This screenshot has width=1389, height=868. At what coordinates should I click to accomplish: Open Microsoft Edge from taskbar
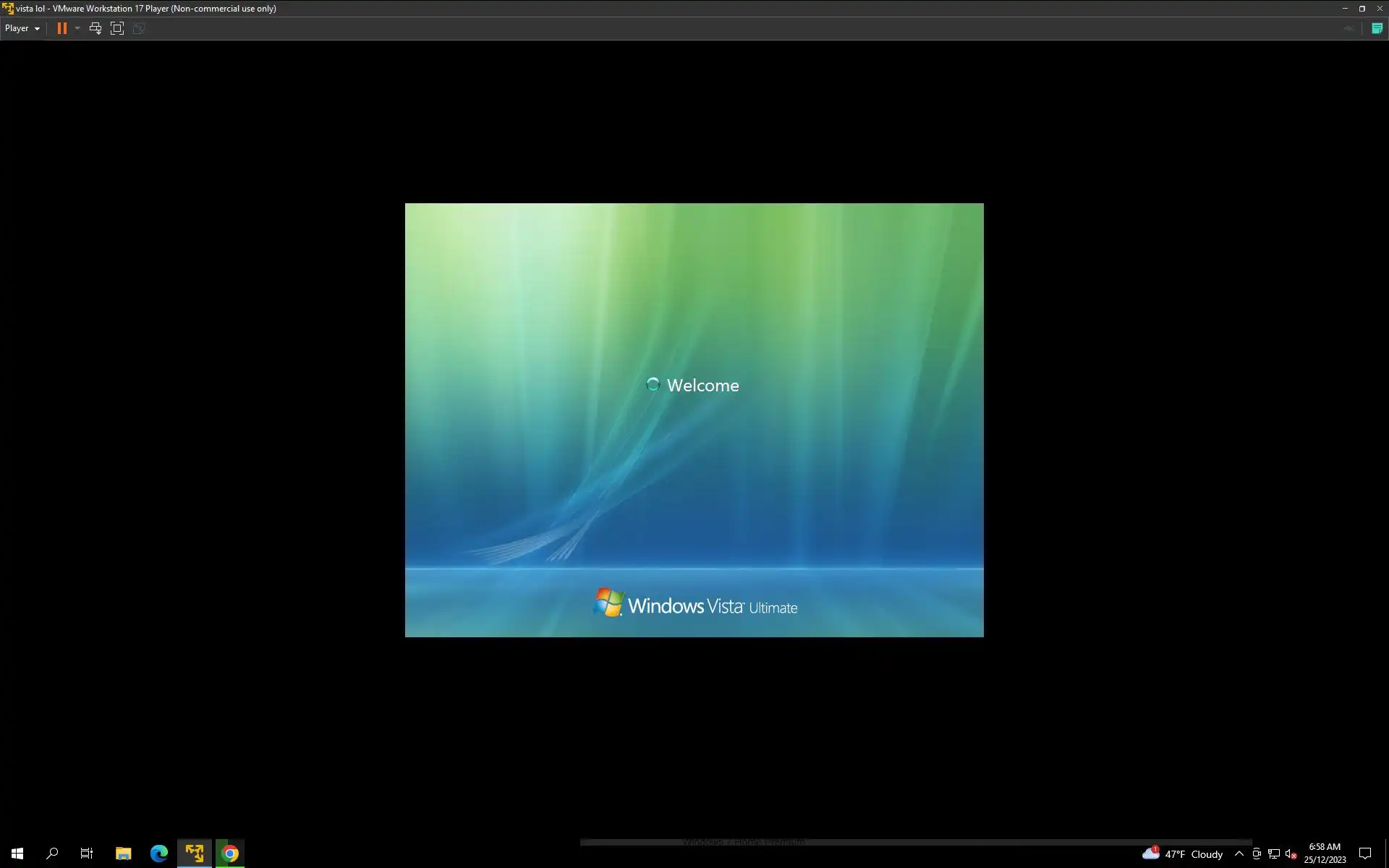[x=158, y=854]
